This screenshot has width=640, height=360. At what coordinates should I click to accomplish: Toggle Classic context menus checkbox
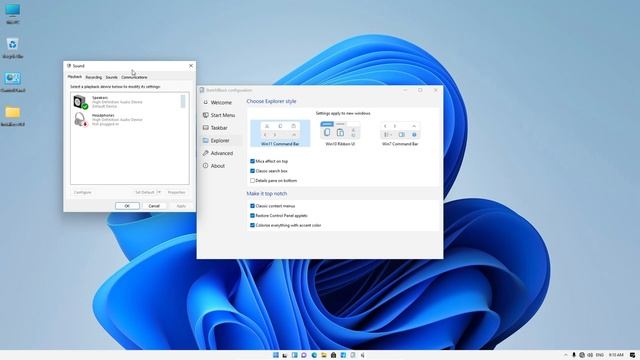point(252,206)
